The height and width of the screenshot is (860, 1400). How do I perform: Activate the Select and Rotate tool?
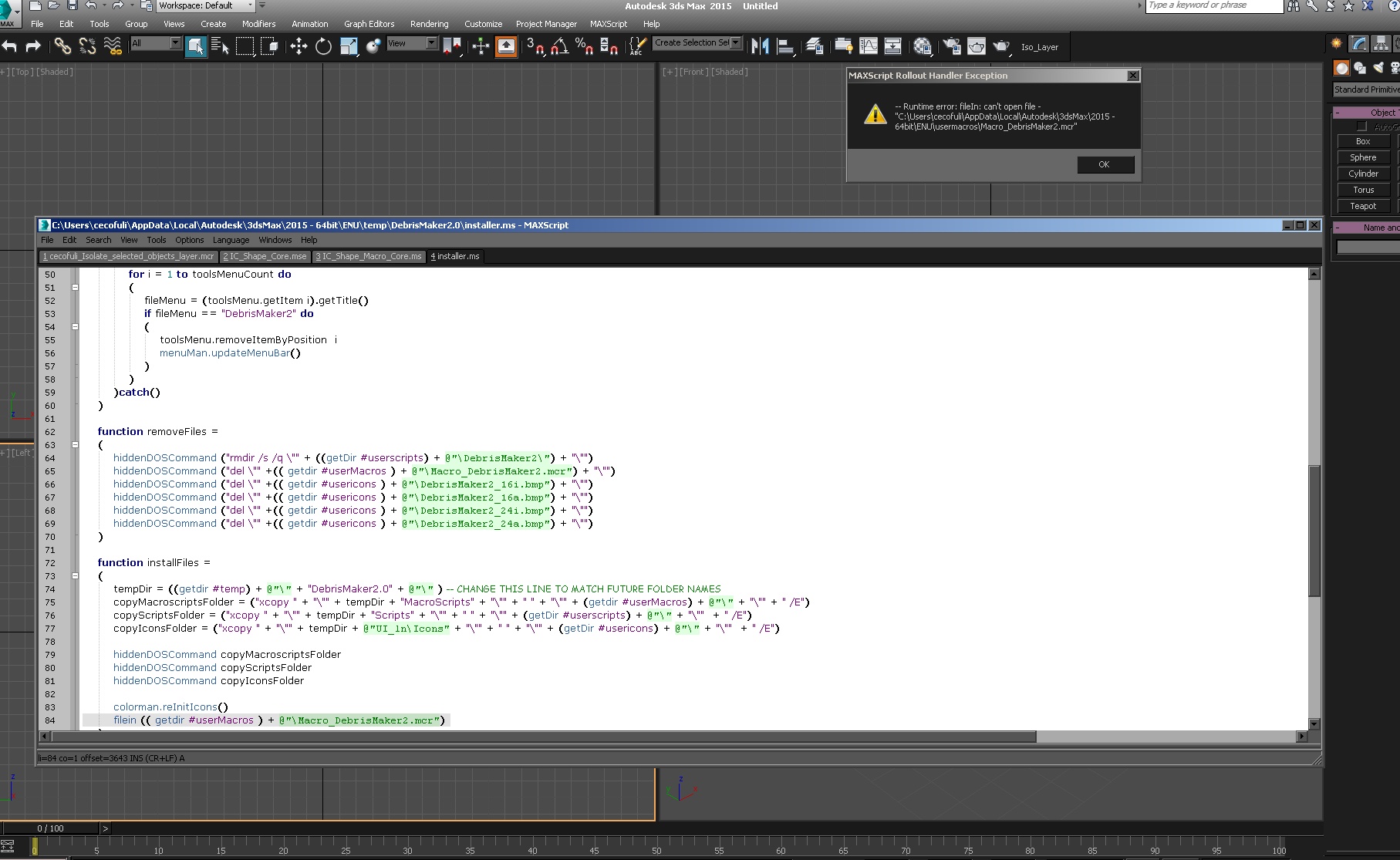click(x=323, y=46)
